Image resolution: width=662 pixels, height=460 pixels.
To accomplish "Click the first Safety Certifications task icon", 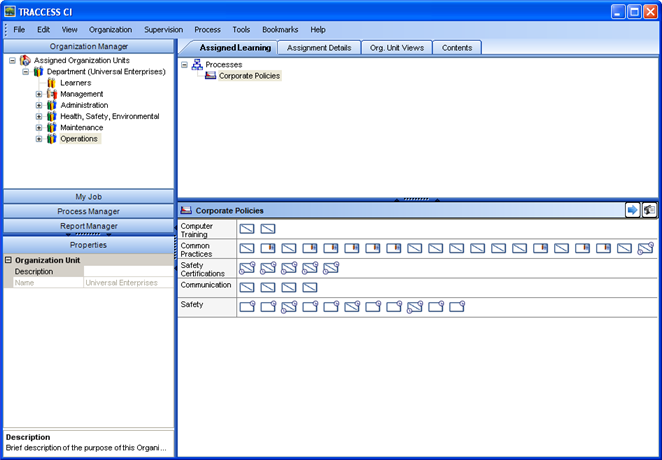I will 247,268.
